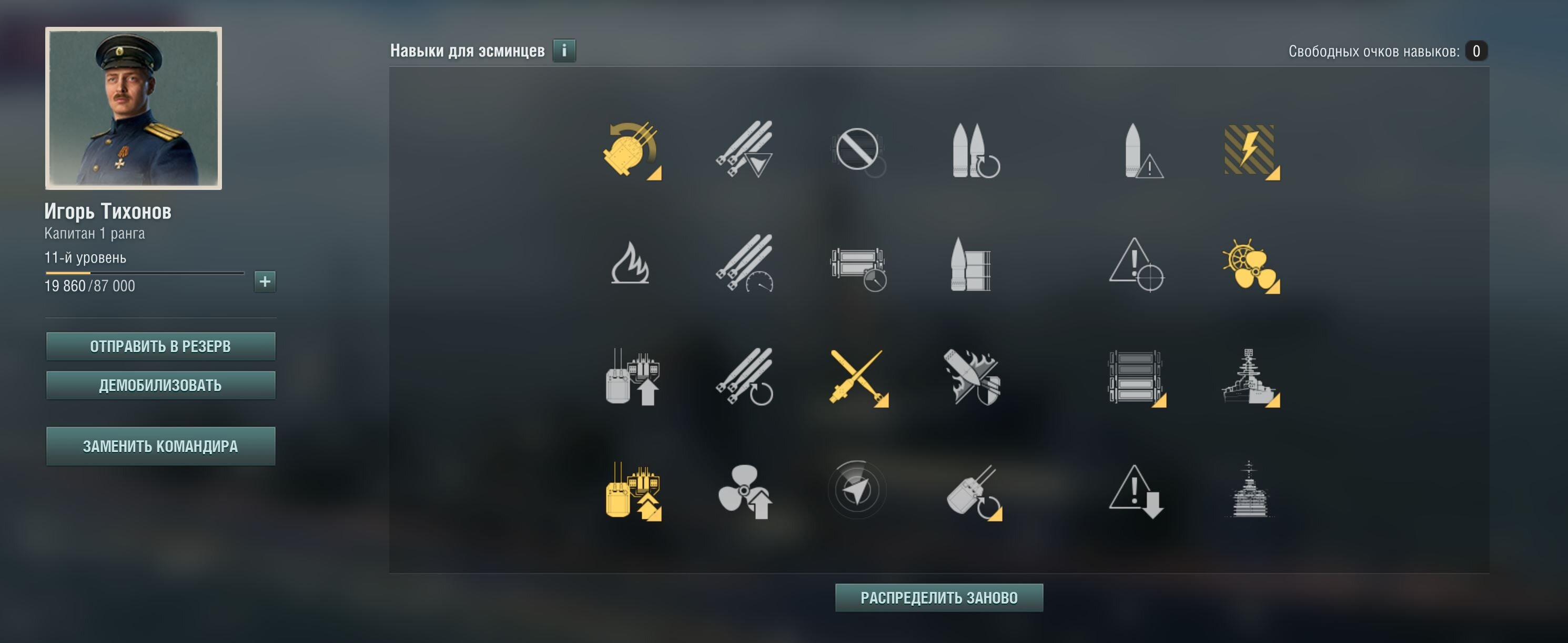Click the Заменить командира button
This screenshot has width=1568, height=643.
click(161, 446)
